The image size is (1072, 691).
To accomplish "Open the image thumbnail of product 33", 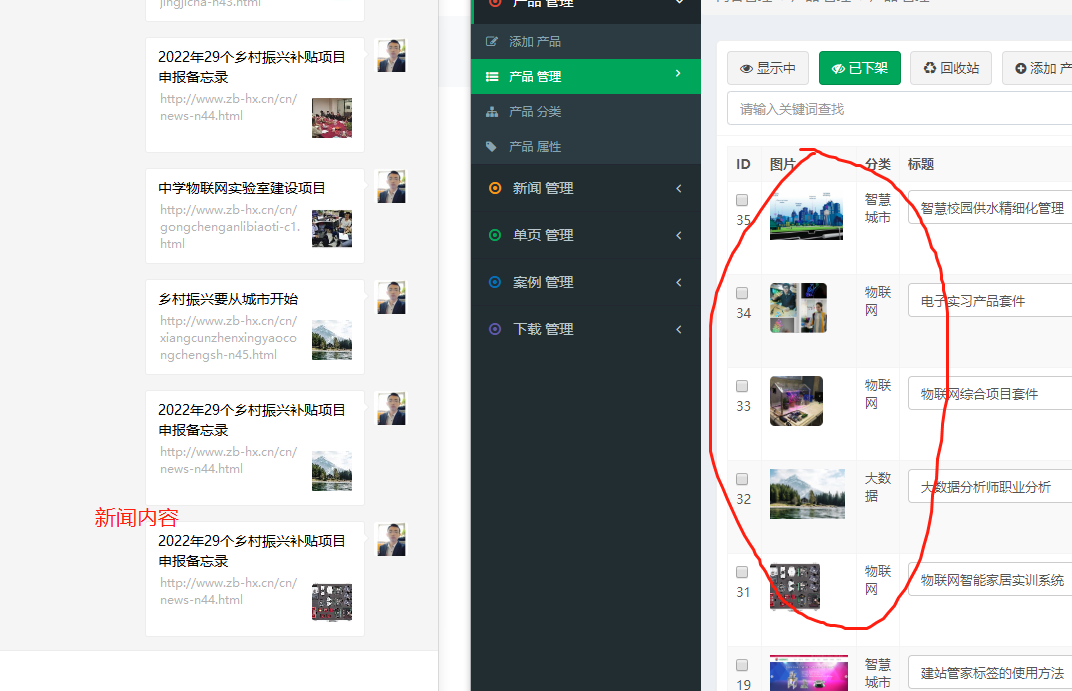I will pyautogui.click(x=796, y=401).
